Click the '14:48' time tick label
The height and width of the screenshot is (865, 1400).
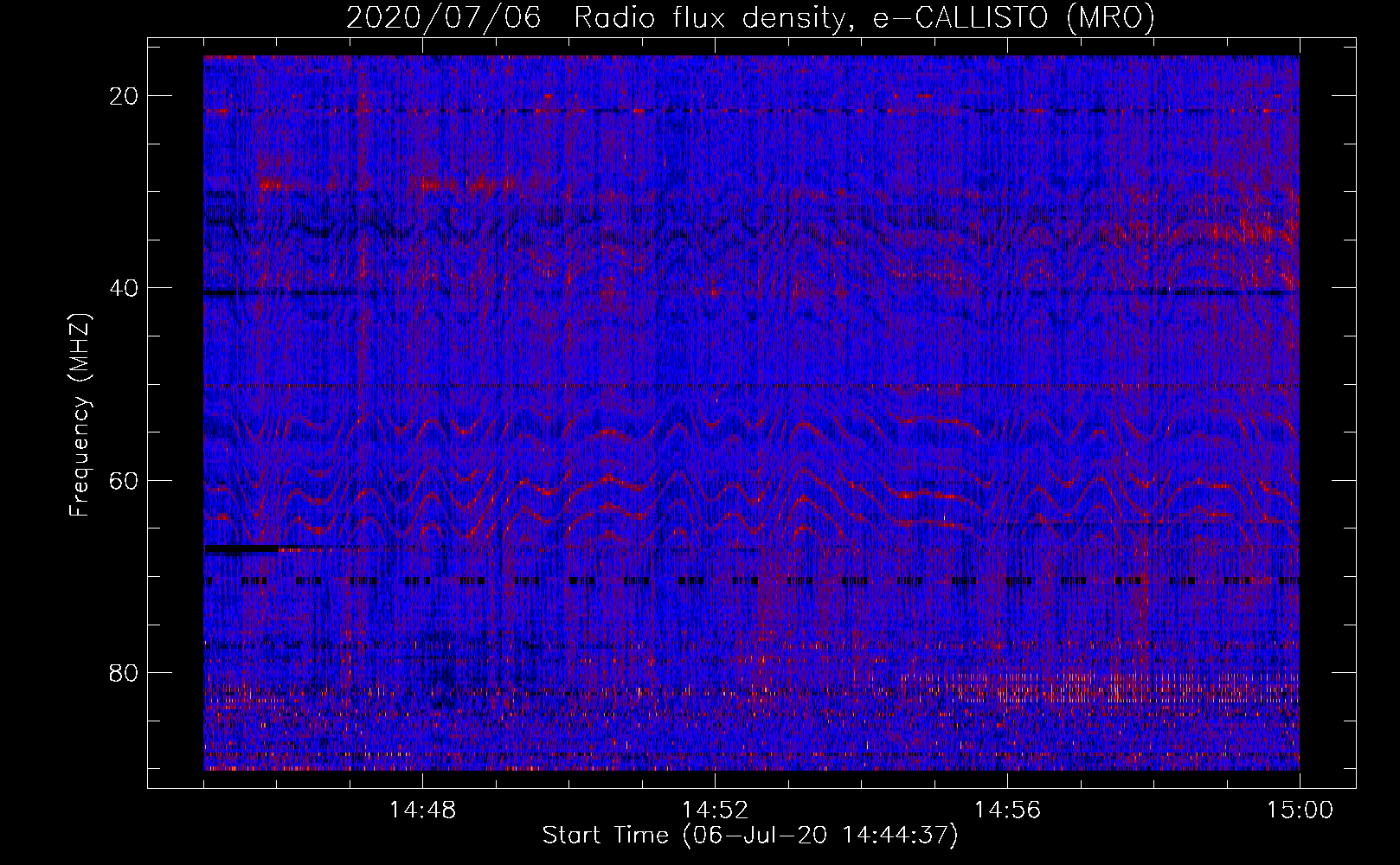(x=422, y=811)
